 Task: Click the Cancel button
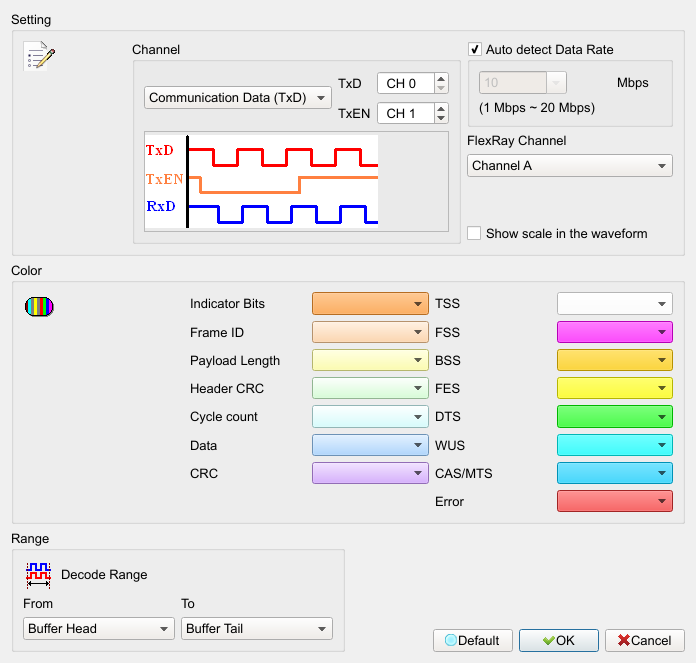pyautogui.click(x=645, y=640)
